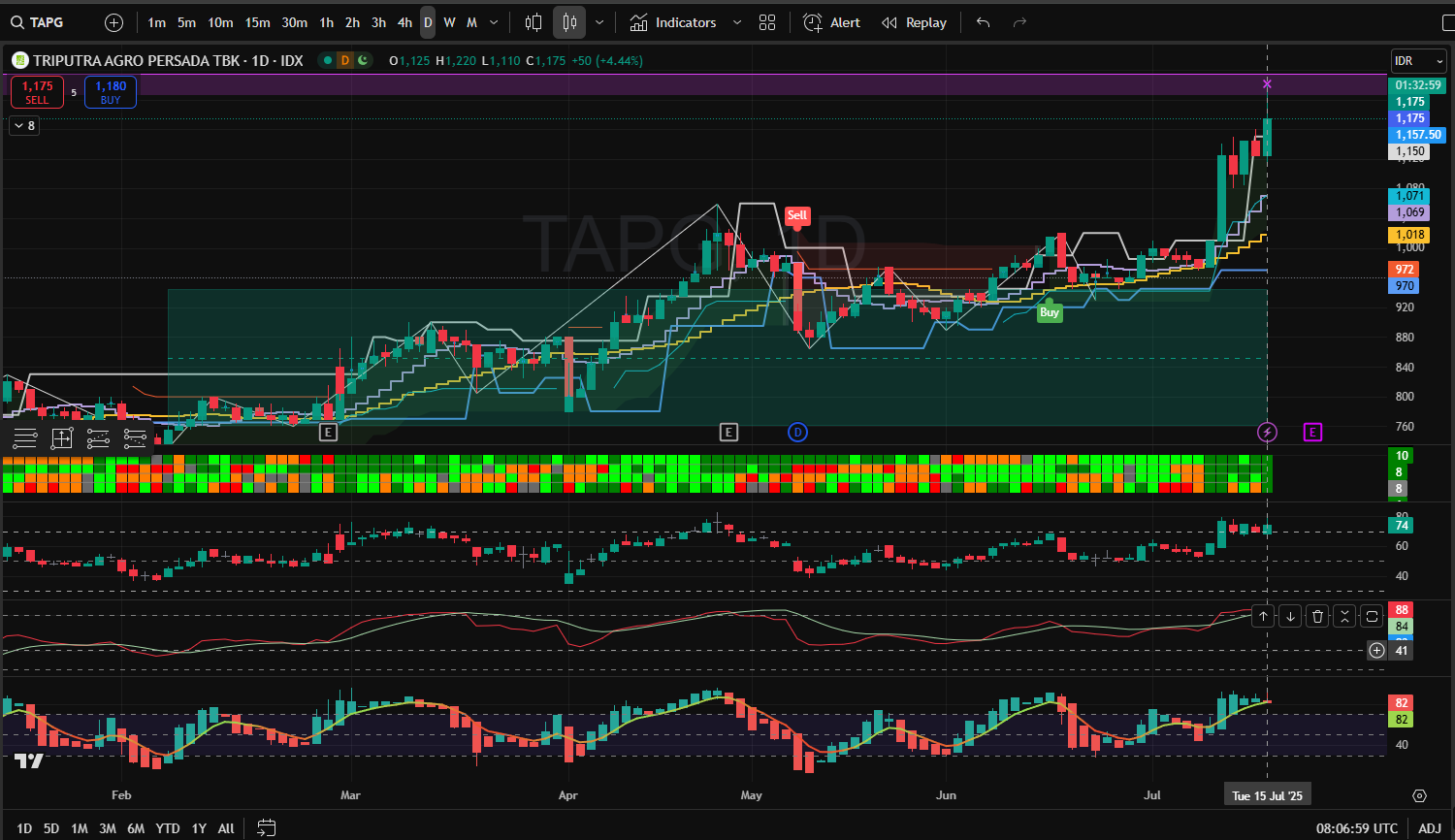The width and height of the screenshot is (1455, 840).
Task: Start Bar Replay mode
Action: tap(914, 22)
